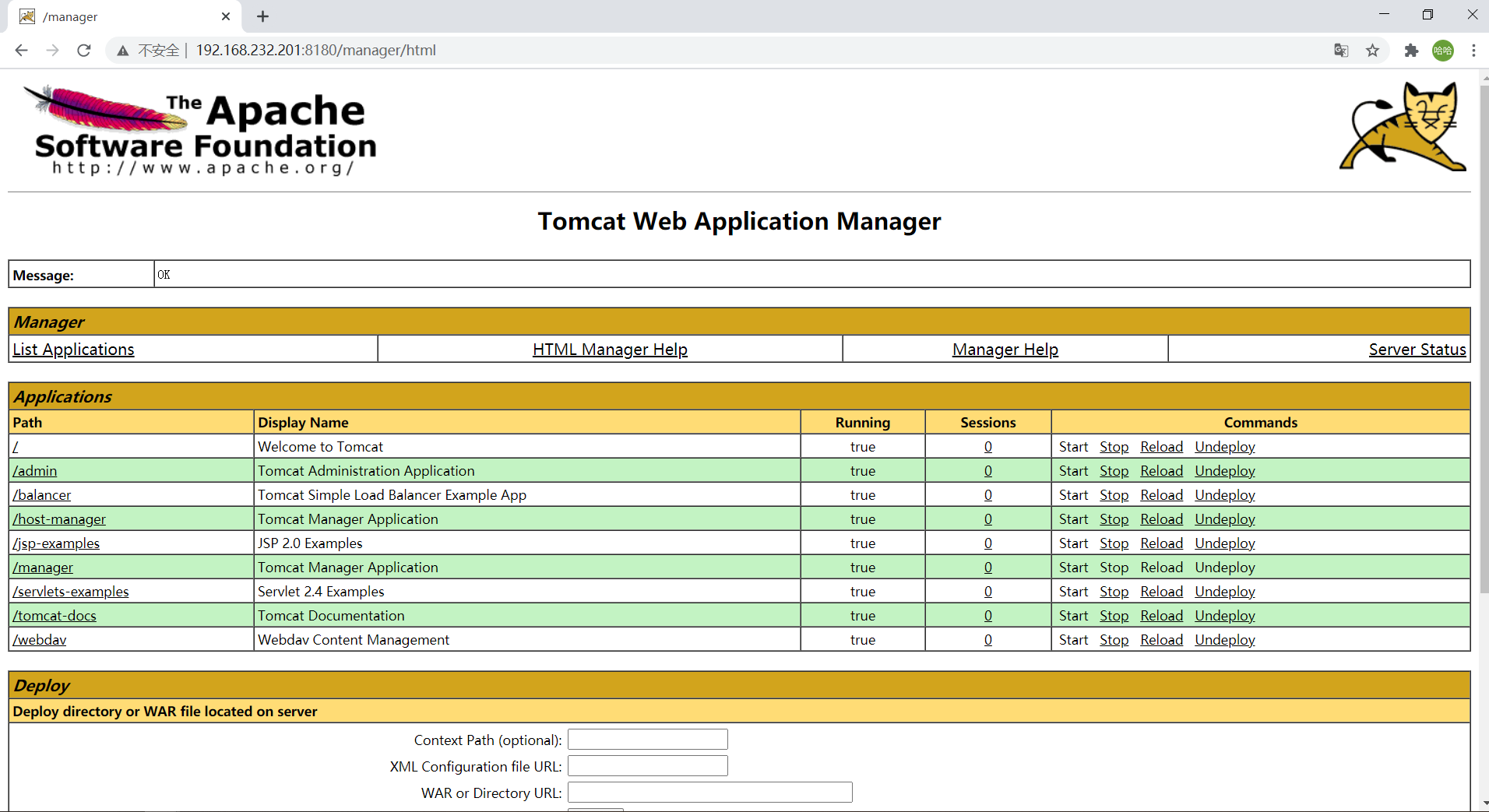Close the /manager tab

pyautogui.click(x=226, y=16)
